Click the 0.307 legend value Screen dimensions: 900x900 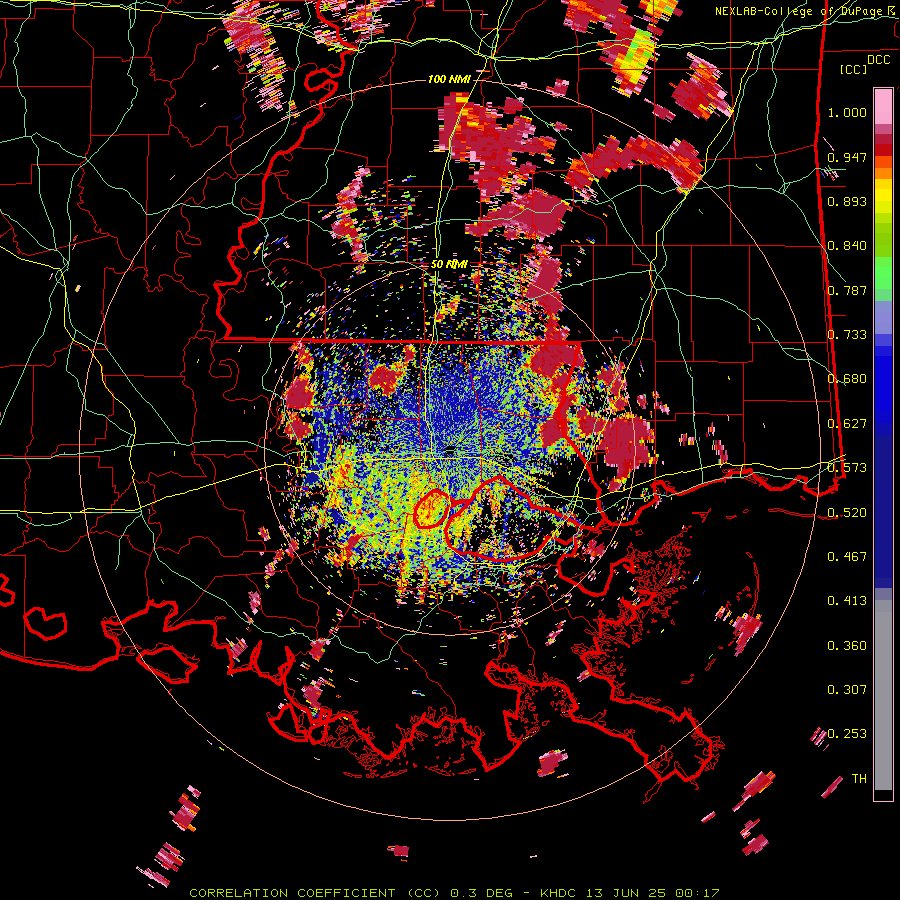[847, 690]
